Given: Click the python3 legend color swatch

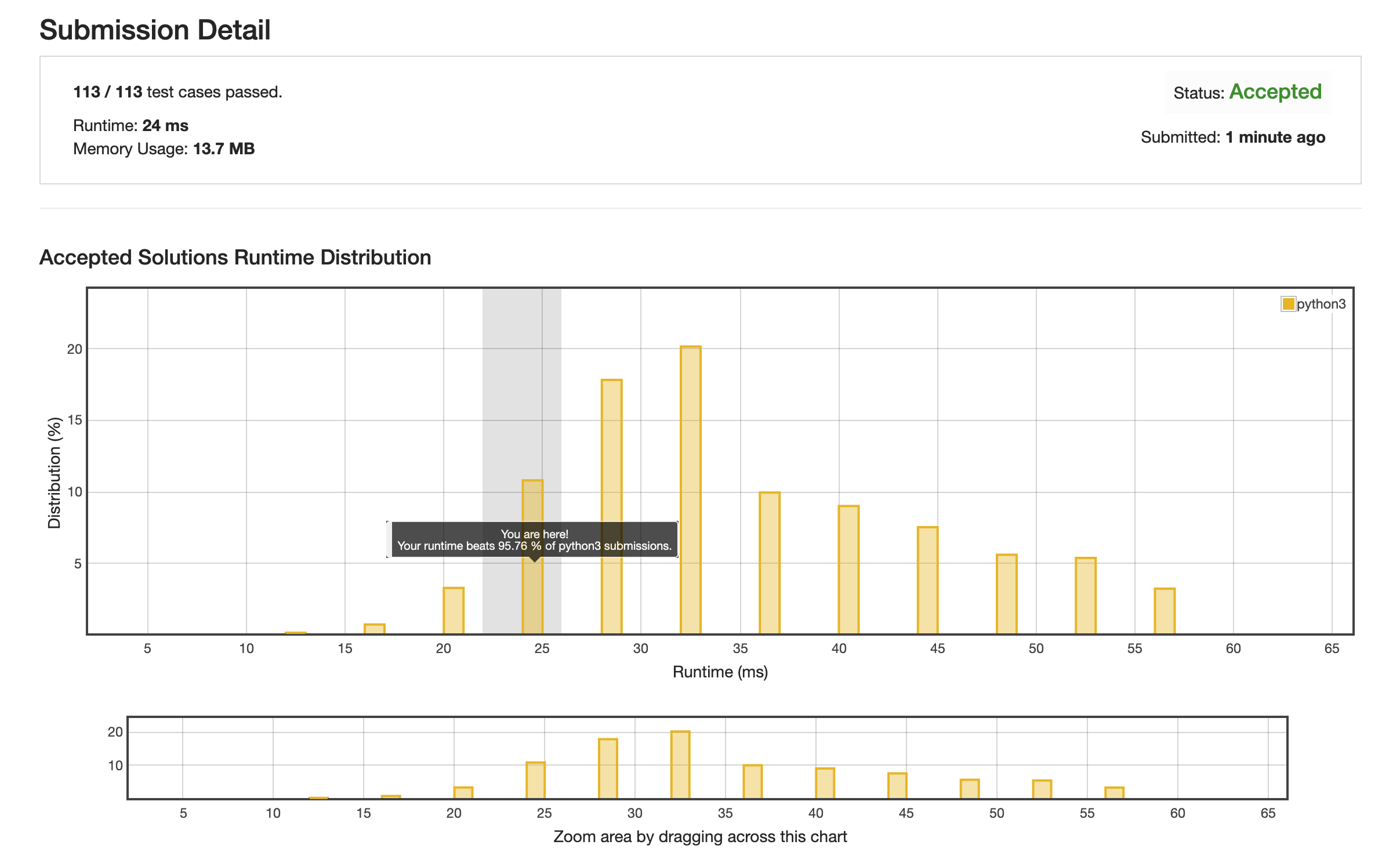Looking at the screenshot, I should [x=1288, y=304].
